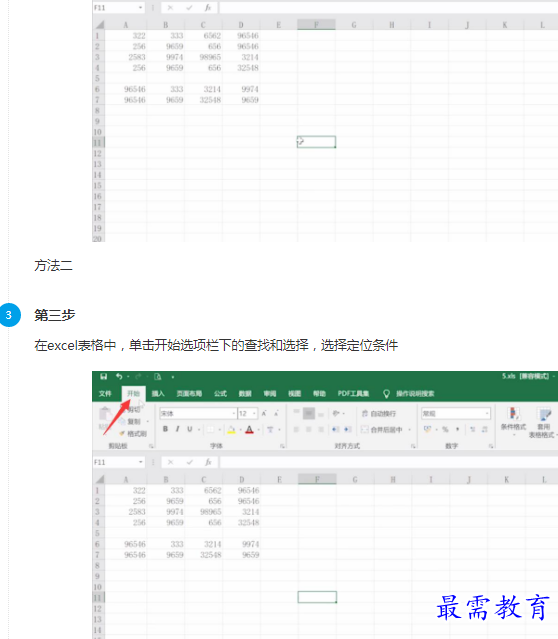
Task: Toggle Italic formatting in the ribbon
Action: 177,429
